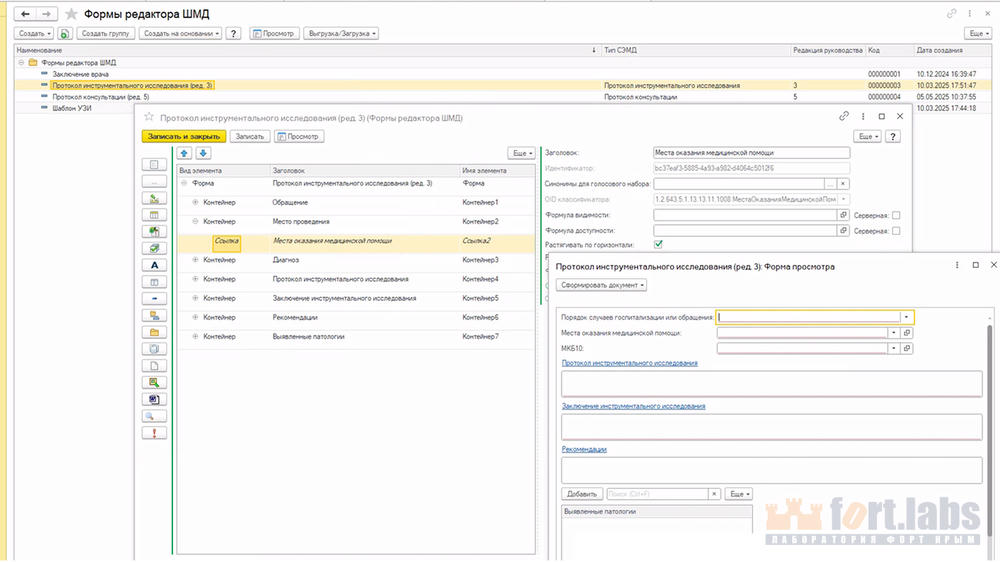Click the bold 'A' text element icon in the sidebar
The width and height of the screenshot is (1000, 562).
[x=154, y=265]
